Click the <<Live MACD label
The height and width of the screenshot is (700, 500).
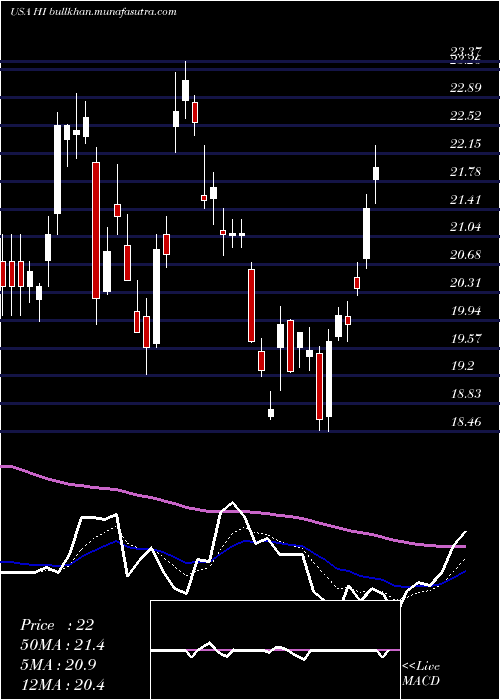pyautogui.click(x=421, y=673)
